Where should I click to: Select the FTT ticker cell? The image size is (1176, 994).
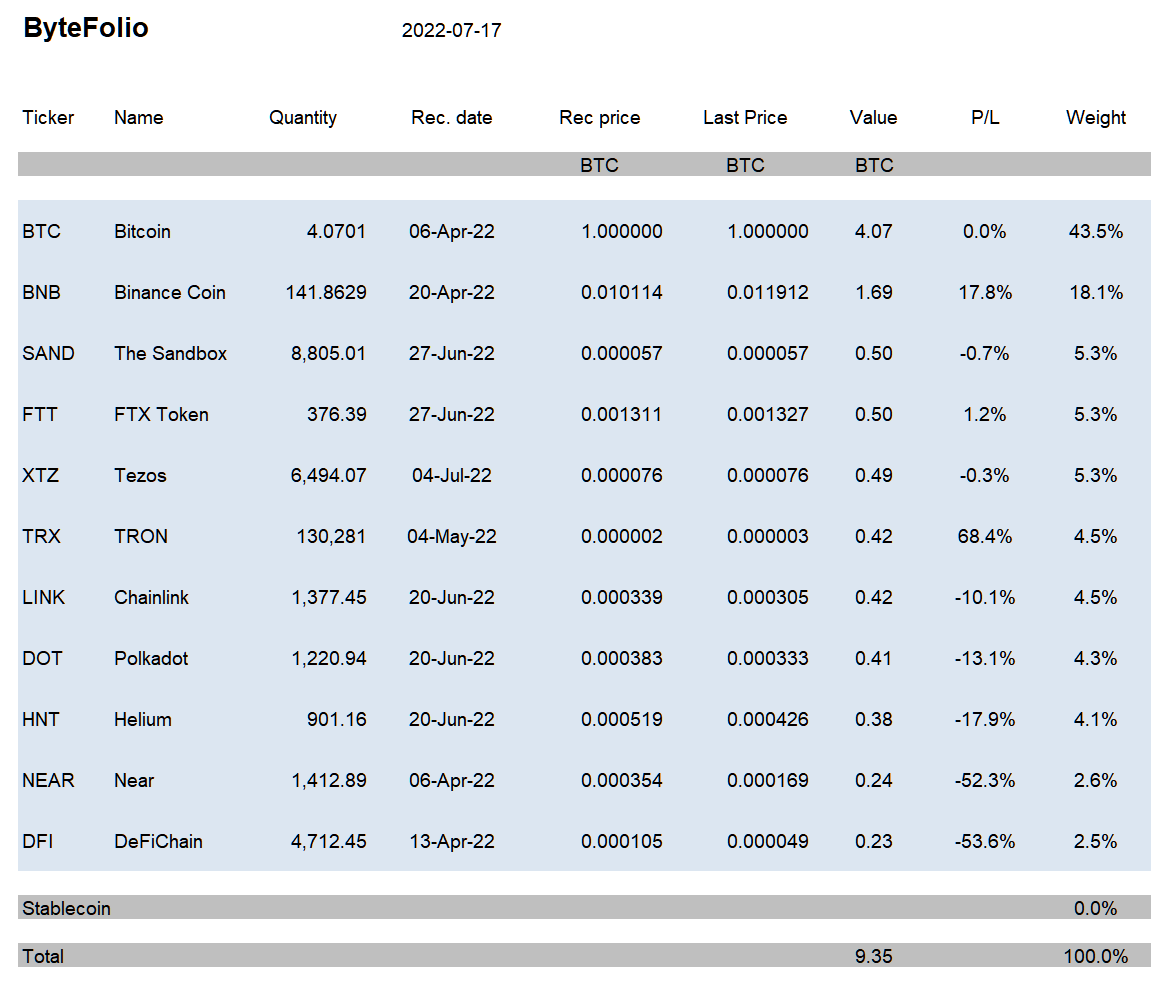[40, 415]
